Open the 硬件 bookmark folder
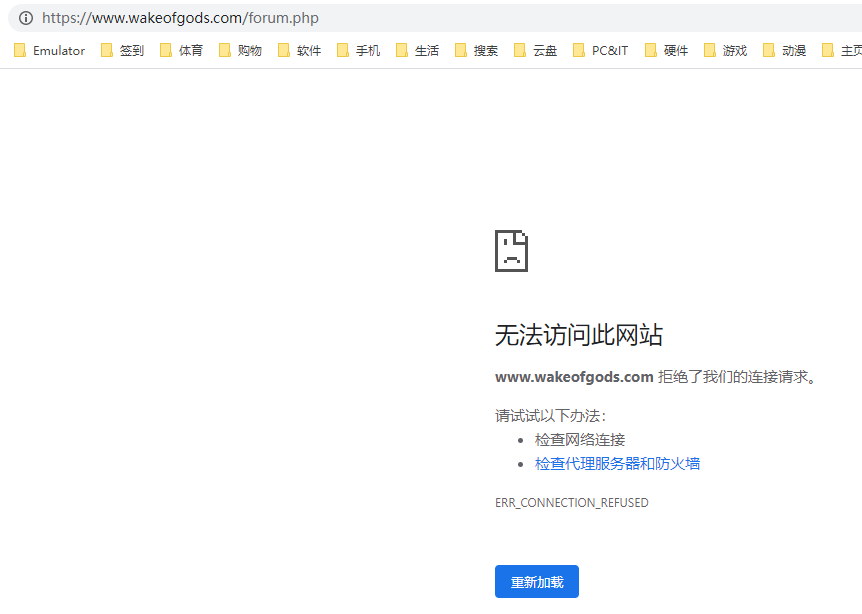The image size is (862, 614). point(666,51)
